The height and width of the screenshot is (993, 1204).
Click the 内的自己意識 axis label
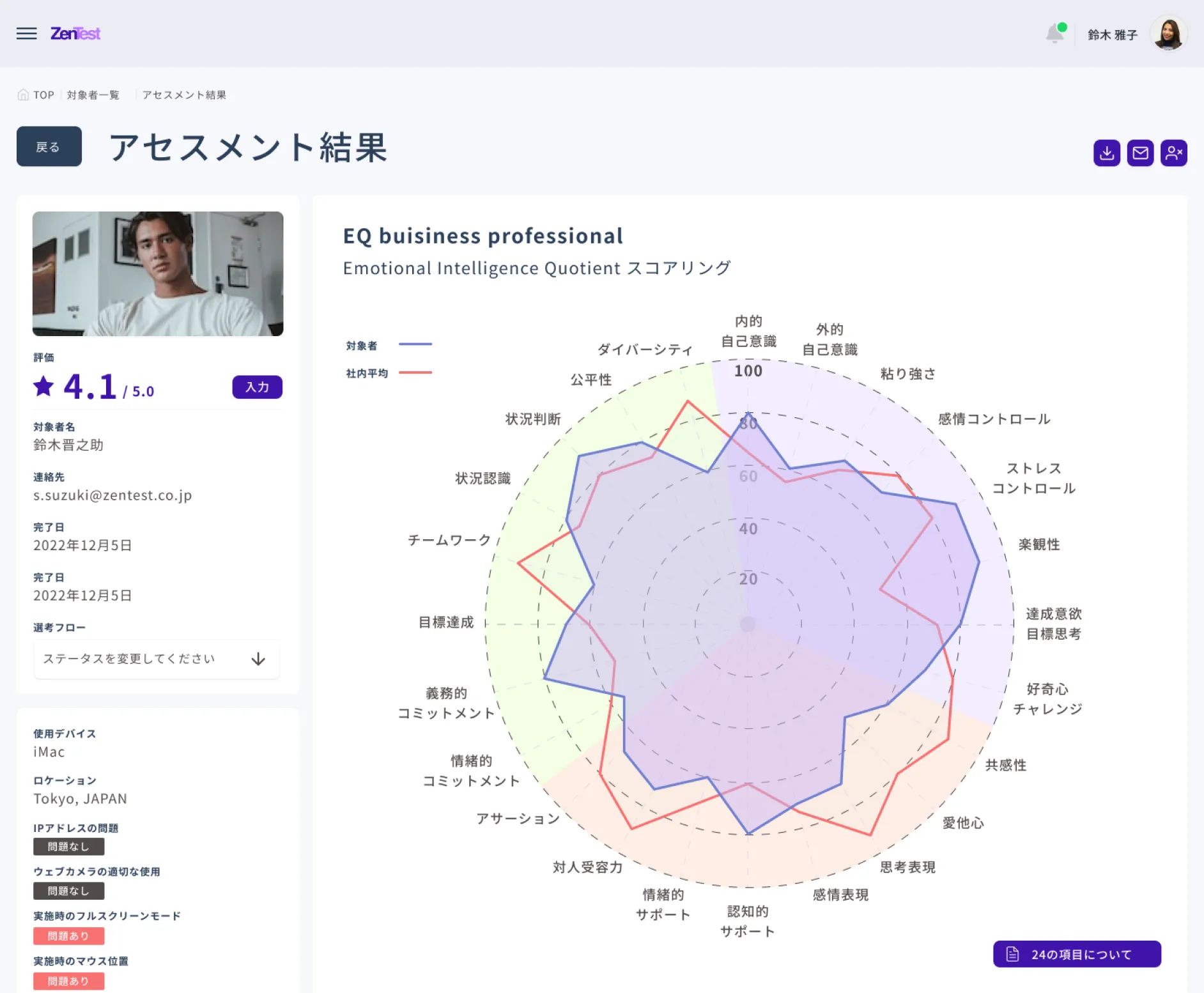coord(748,331)
